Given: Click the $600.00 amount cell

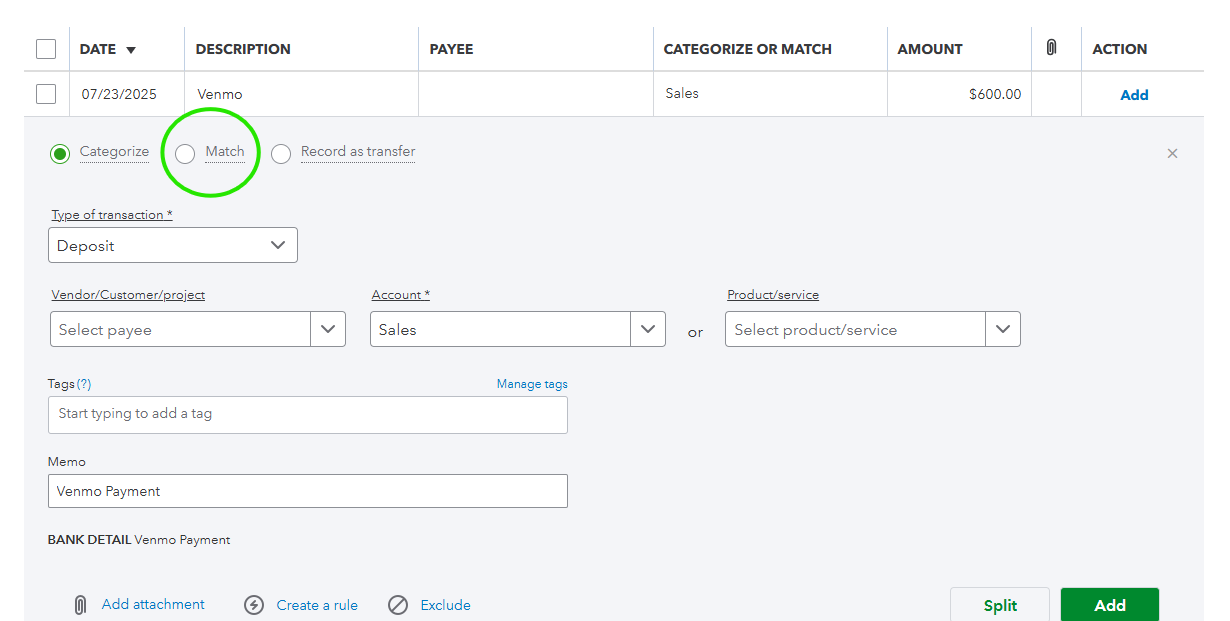Looking at the screenshot, I should coord(995,95).
